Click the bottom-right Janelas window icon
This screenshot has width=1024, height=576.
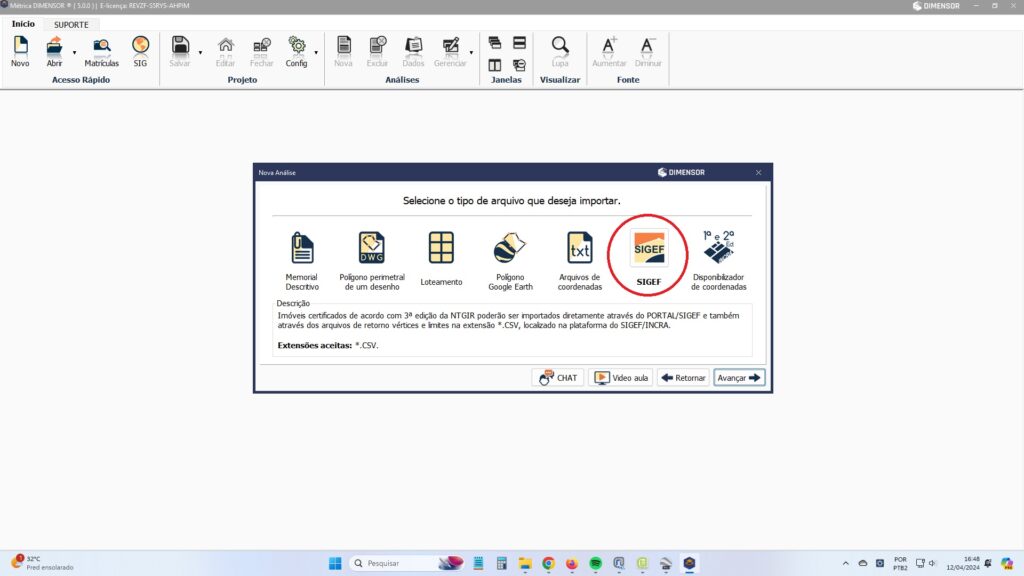point(519,65)
